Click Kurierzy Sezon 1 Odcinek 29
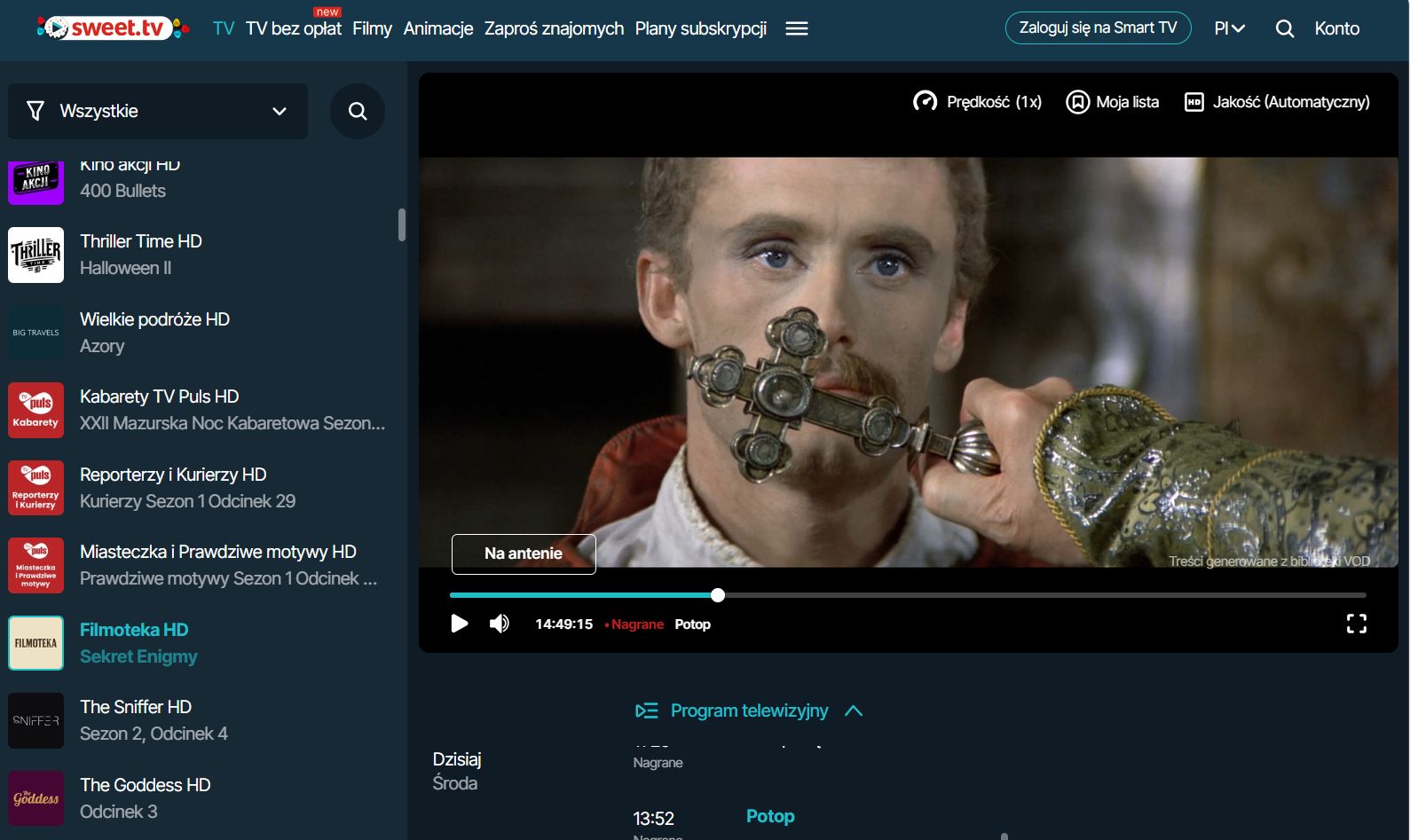This screenshot has height=840, width=1410. coord(187,501)
